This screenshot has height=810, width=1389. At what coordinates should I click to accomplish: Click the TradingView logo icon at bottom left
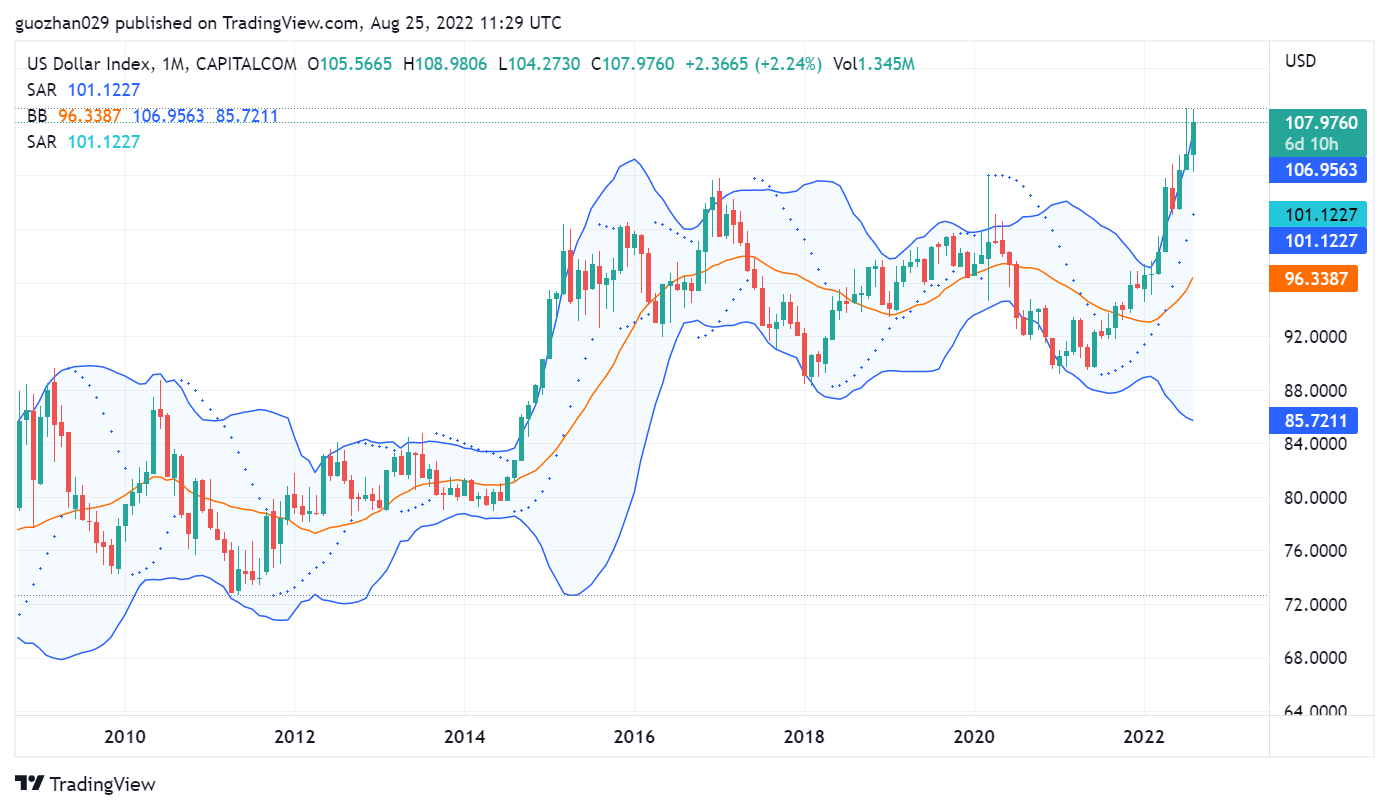click(x=29, y=784)
